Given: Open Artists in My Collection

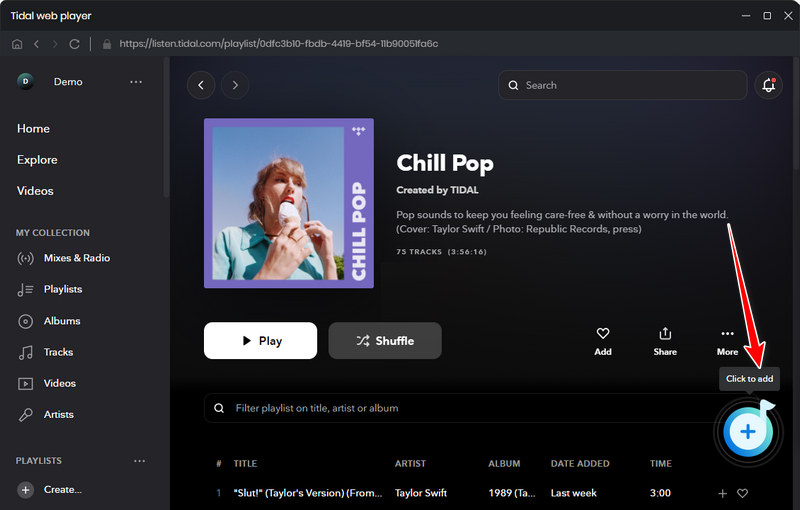Looking at the screenshot, I should [45, 415].
